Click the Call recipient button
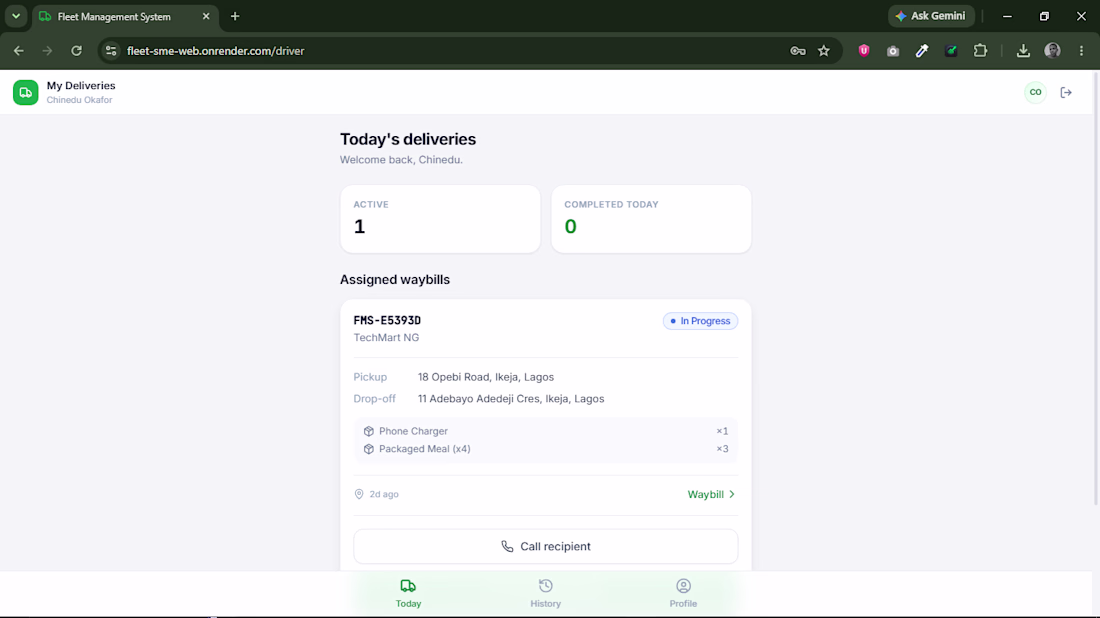Image resolution: width=1100 pixels, height=618 pixels. [546, 546]
